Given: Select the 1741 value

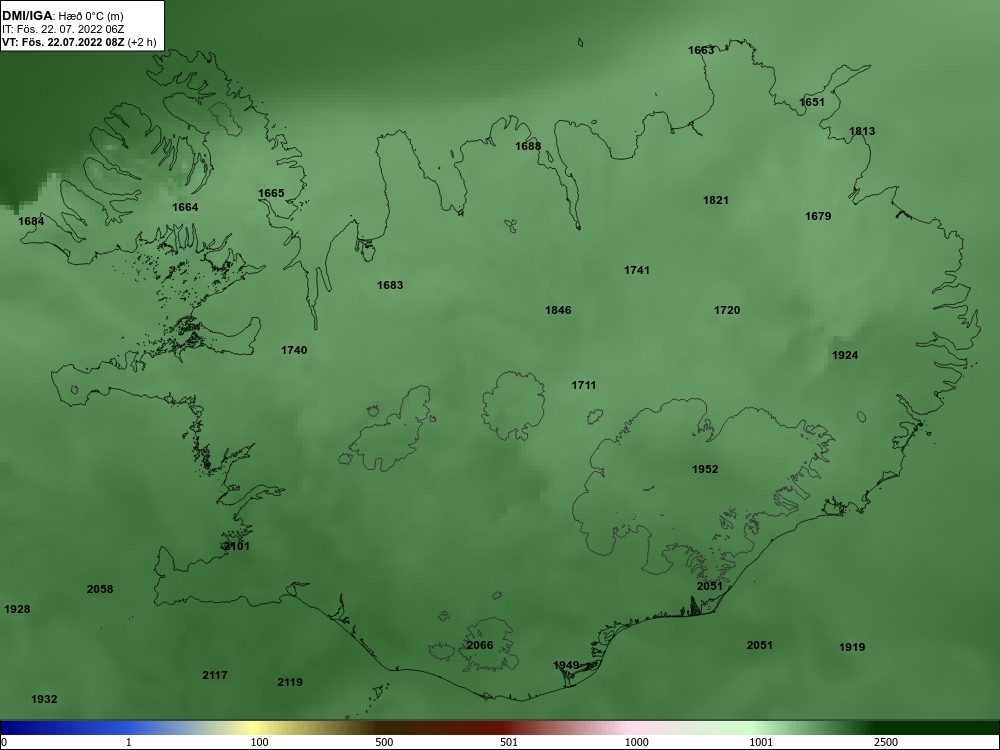Looking at the screenshot, I should tap(636, 270).
